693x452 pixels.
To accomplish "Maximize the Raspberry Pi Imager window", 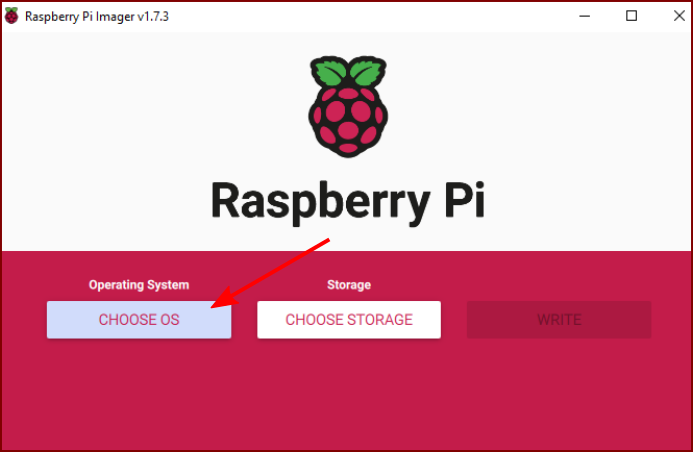I will (631, 16).
